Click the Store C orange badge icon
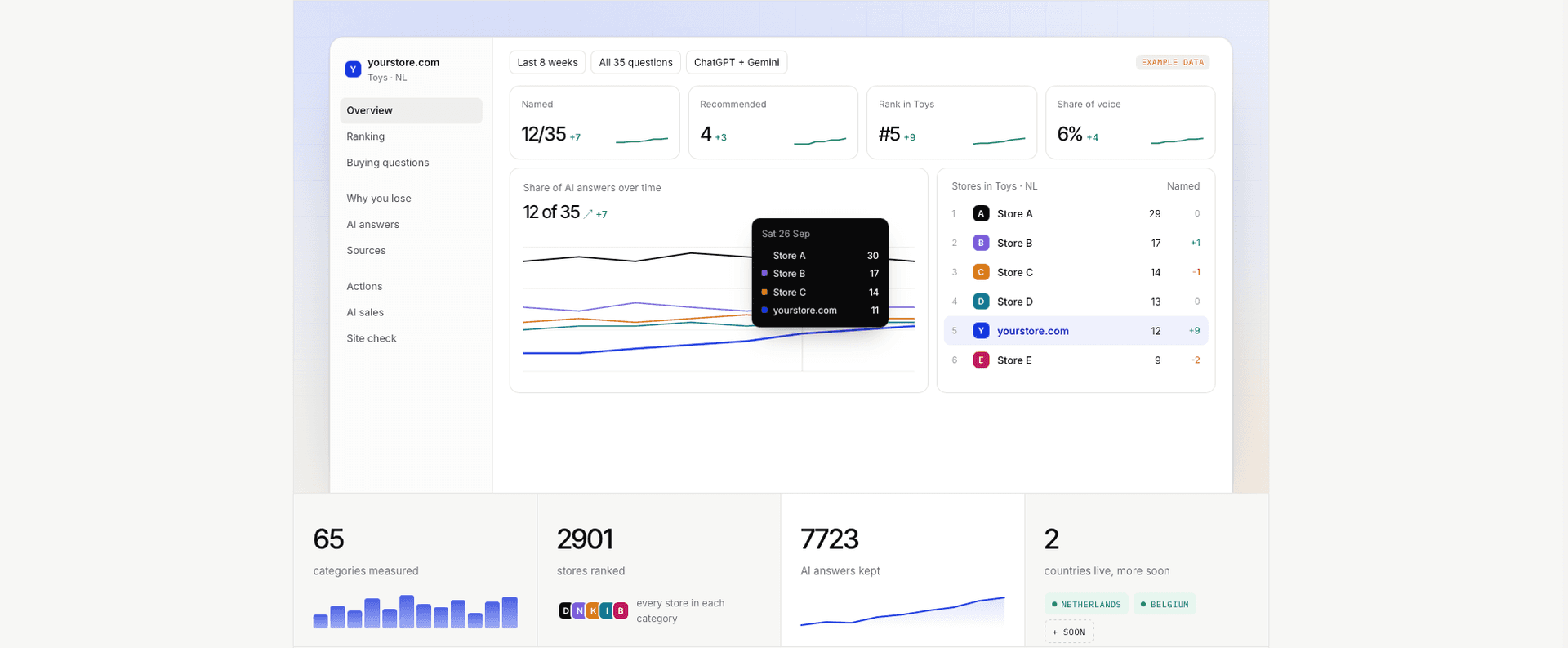The width and height of the screenshot is (1568, 648). pos(981,273)
